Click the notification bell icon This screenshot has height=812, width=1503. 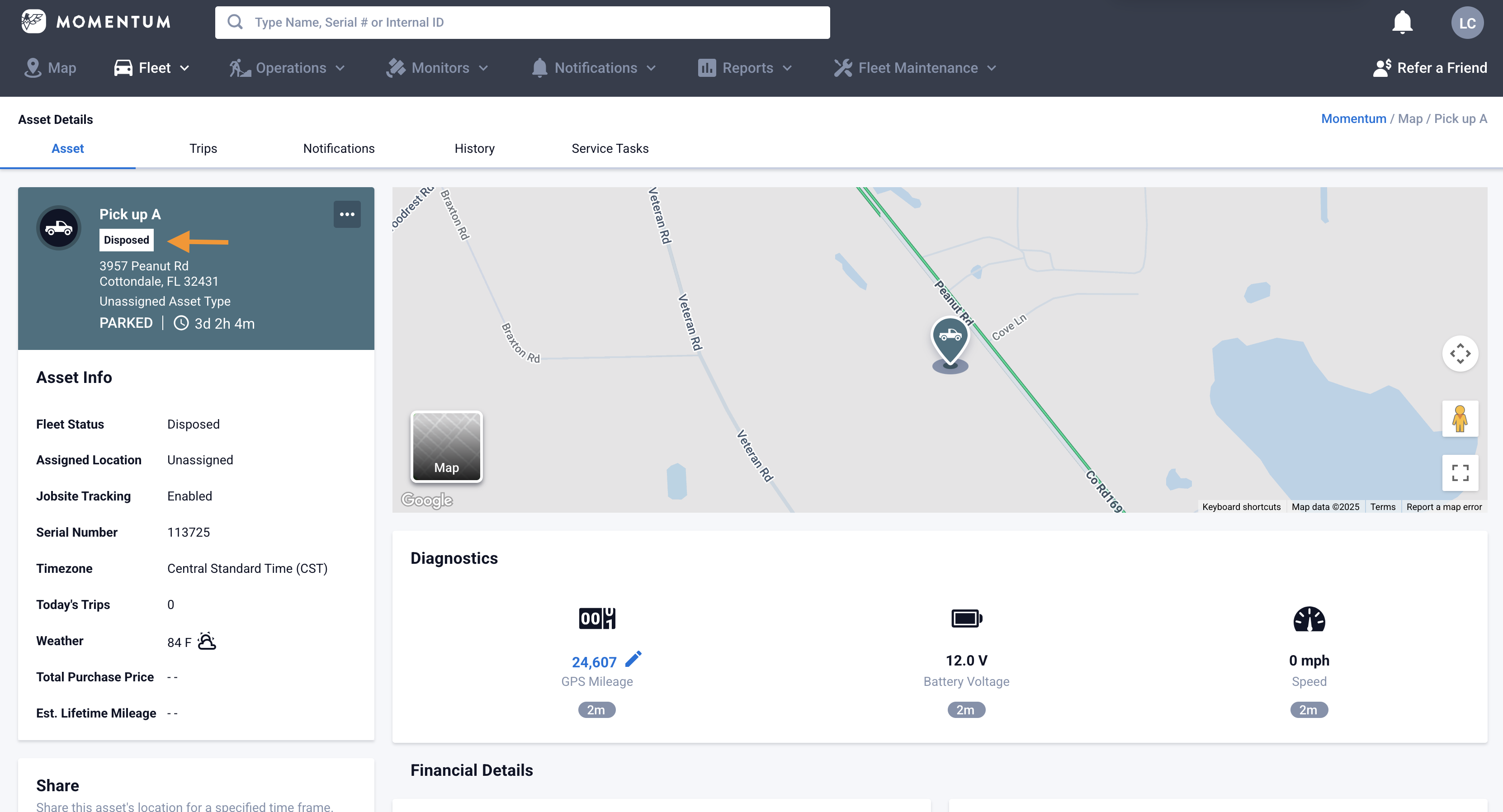coord(1401,23)
